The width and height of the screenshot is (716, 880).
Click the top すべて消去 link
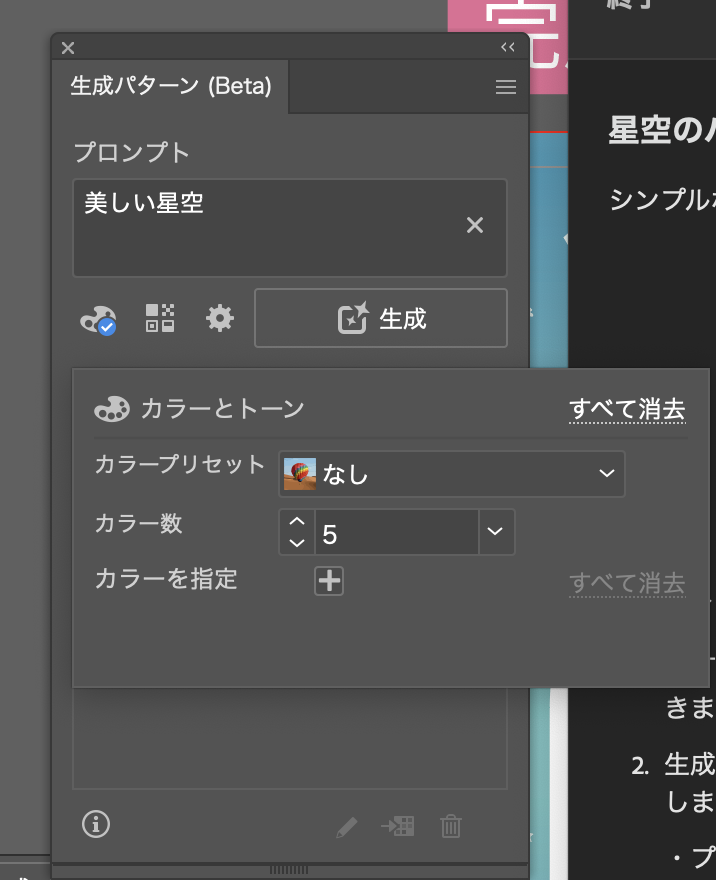pos(627,409)
